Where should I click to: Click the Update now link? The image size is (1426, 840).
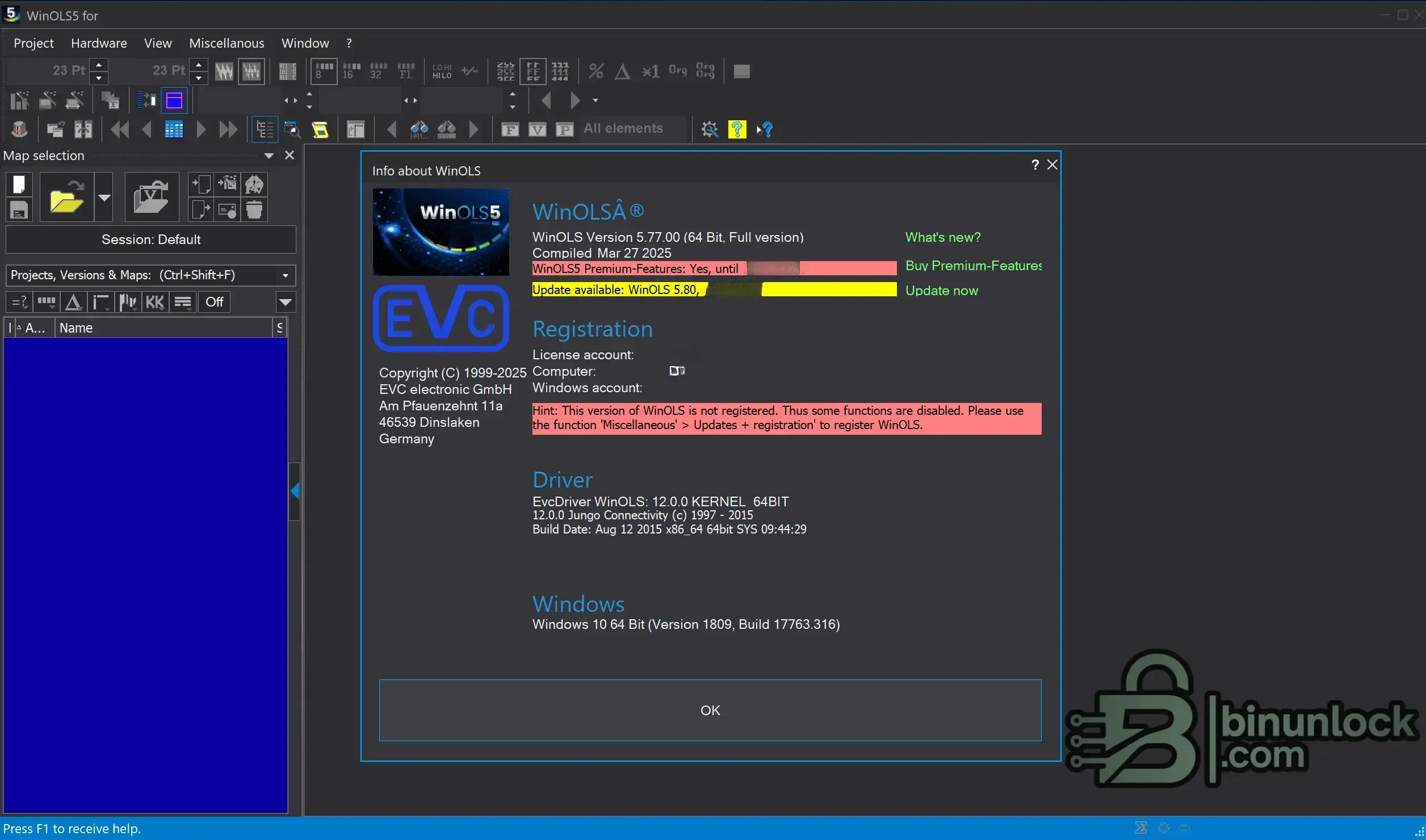coord(942,291)
